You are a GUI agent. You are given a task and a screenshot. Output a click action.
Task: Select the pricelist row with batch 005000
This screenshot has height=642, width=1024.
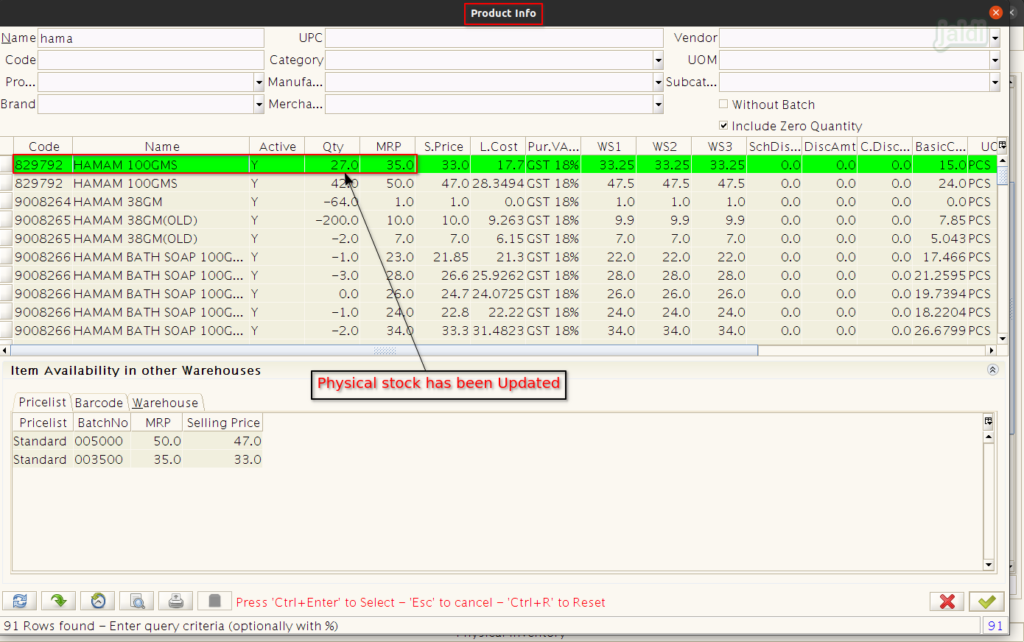click(x=137, y=441)
